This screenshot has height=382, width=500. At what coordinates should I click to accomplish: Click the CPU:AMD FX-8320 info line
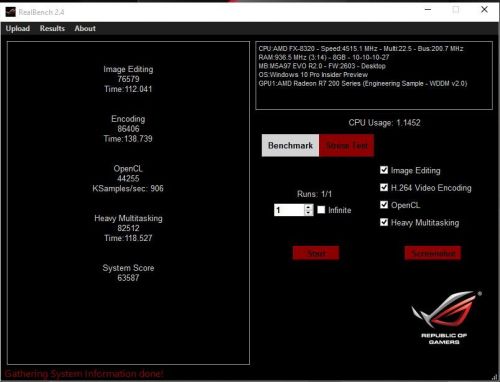[361, 49]
